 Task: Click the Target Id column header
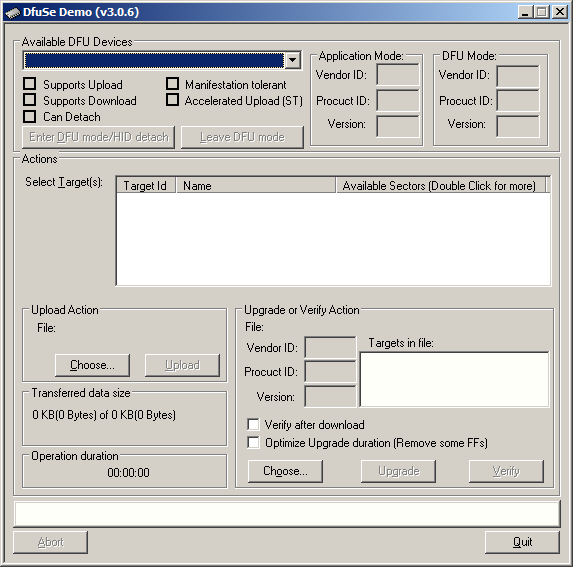(146, 186)
